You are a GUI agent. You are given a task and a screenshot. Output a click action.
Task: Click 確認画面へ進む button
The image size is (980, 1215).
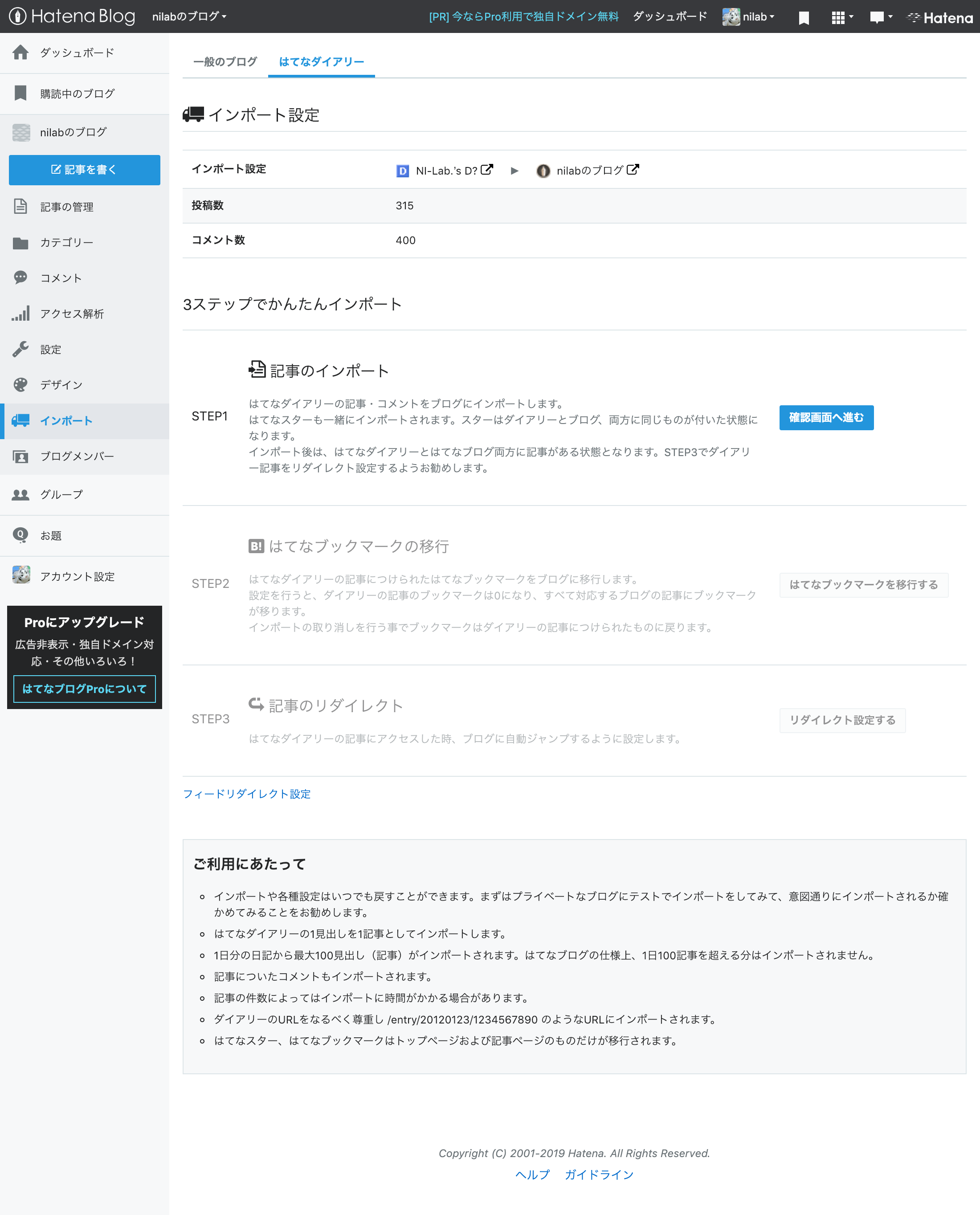click(x=826, y=418)
